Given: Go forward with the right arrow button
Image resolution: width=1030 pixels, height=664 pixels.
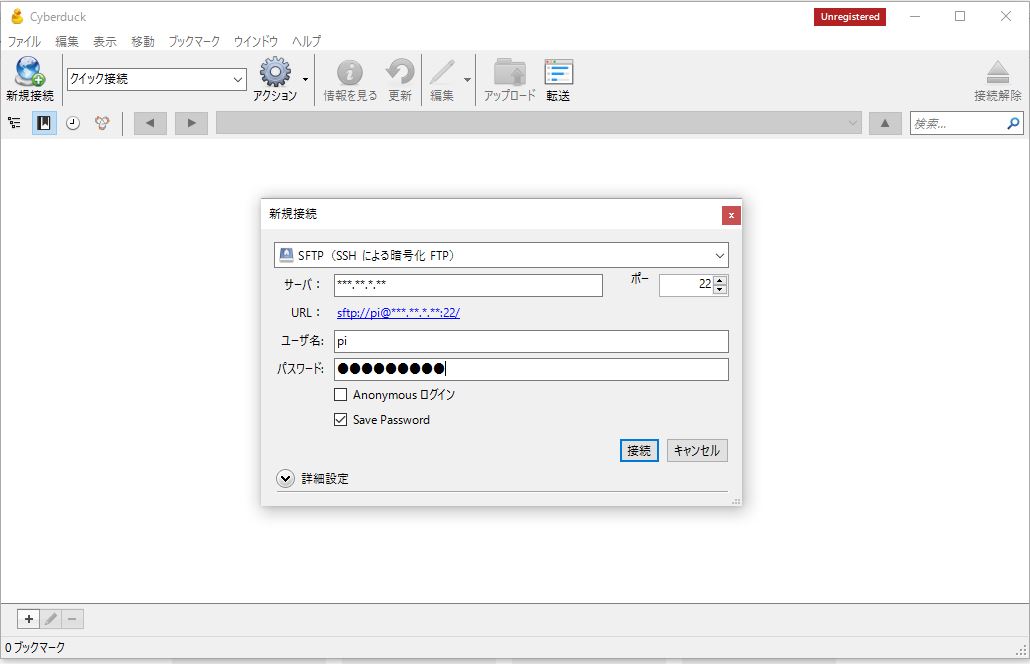Looking at the screenshot, I should coord(191,123).
